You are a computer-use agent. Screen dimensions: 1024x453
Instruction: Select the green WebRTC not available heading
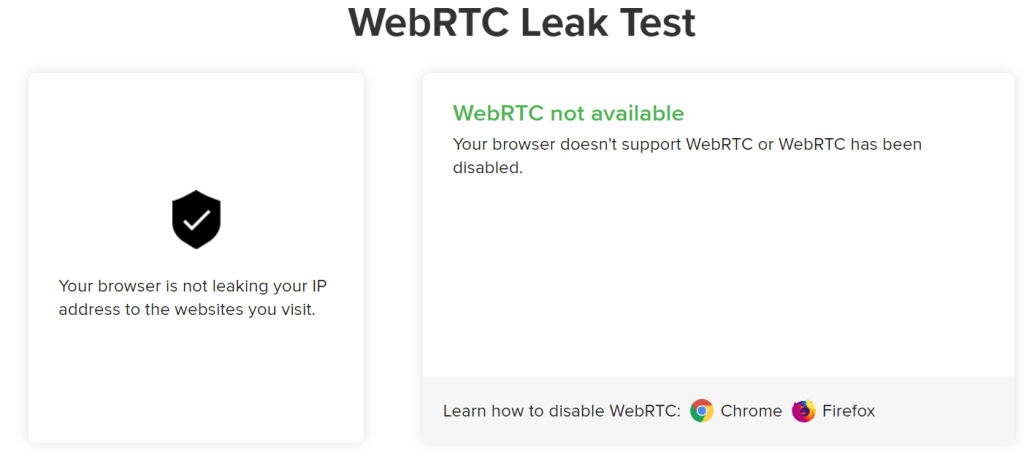[568, 113]
